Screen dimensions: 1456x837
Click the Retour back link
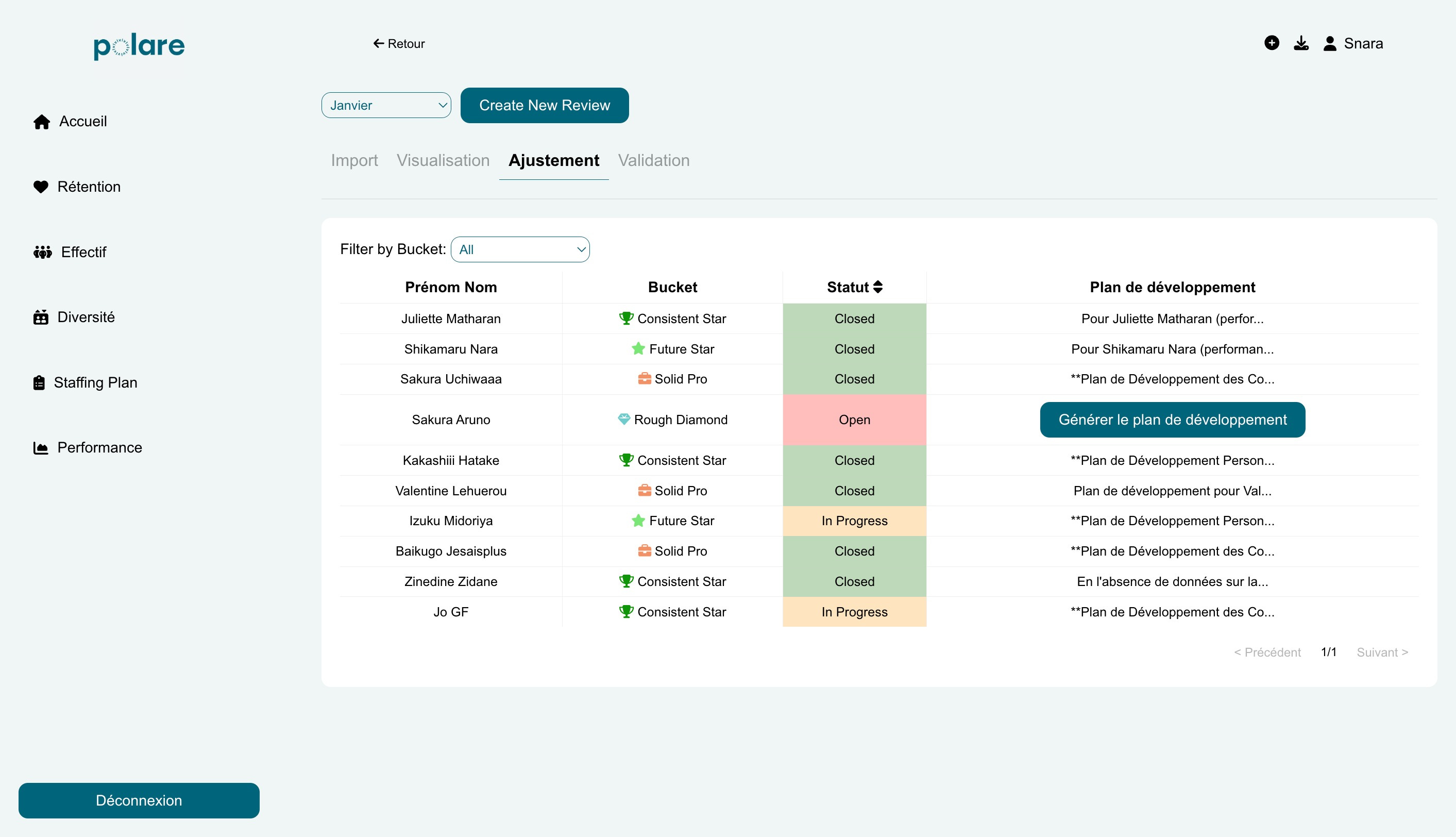click(399, 44)
